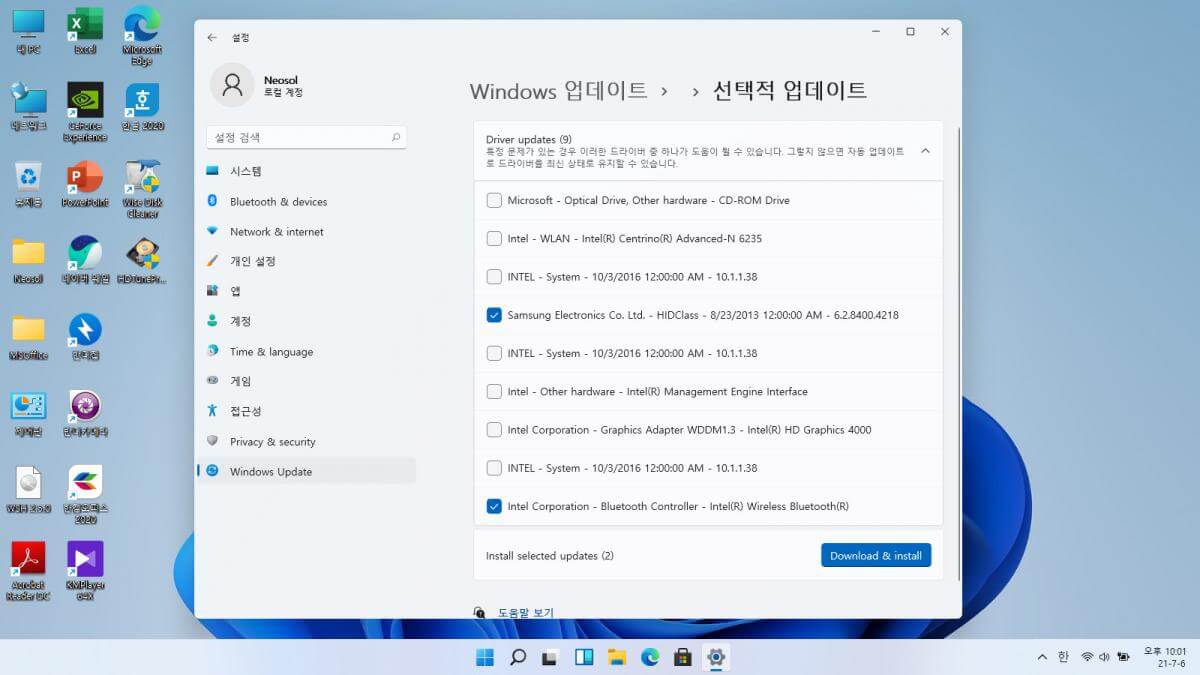Click the Windows 업데이트 breadcrumb
This screenshot has width=1200, height=675.
(559, 91)
